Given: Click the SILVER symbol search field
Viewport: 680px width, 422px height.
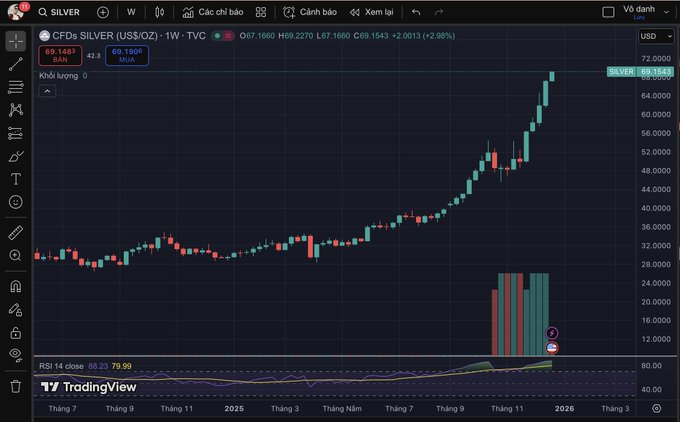Looking at the screenshot, I should pos(62,12).
